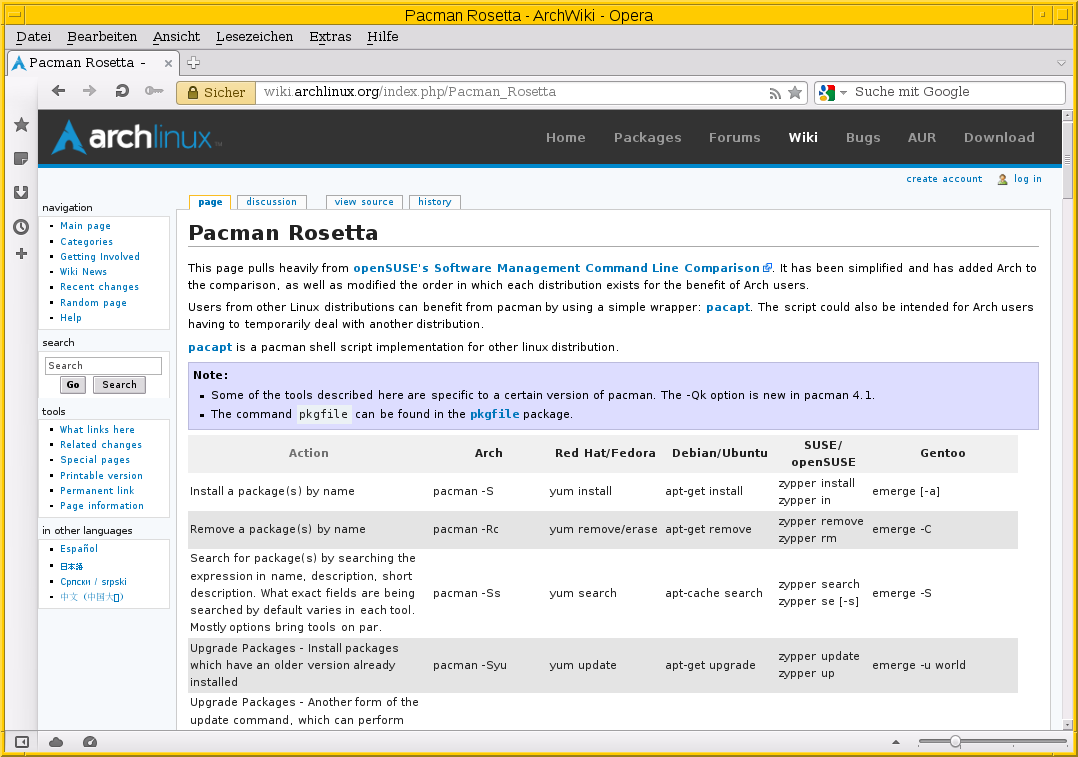Toggle Opera Link cloud icon
This screenshot has height=757, width=1078.
56,742
